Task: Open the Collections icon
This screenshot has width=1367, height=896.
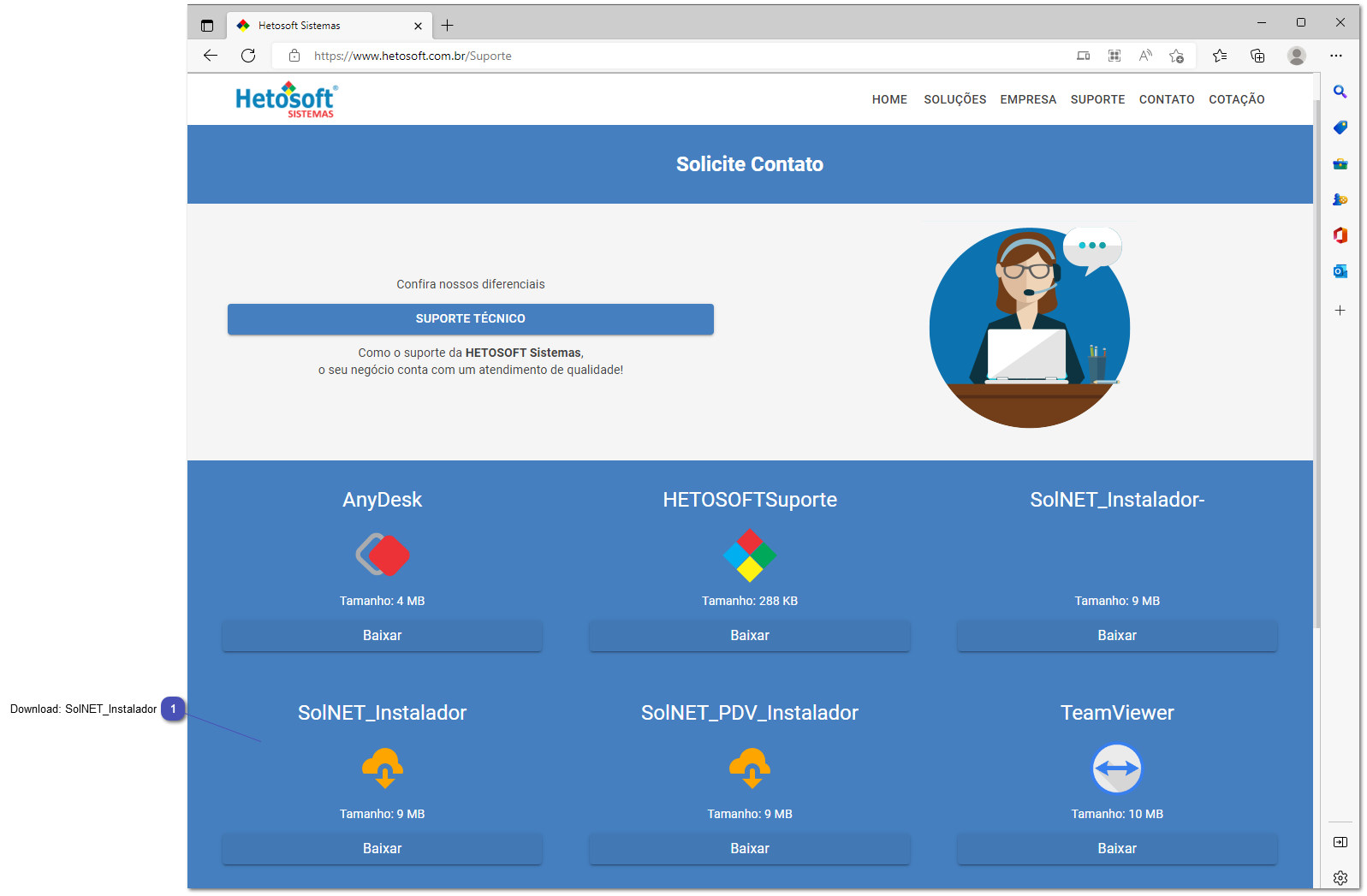Action: [x=1257, y=56]
